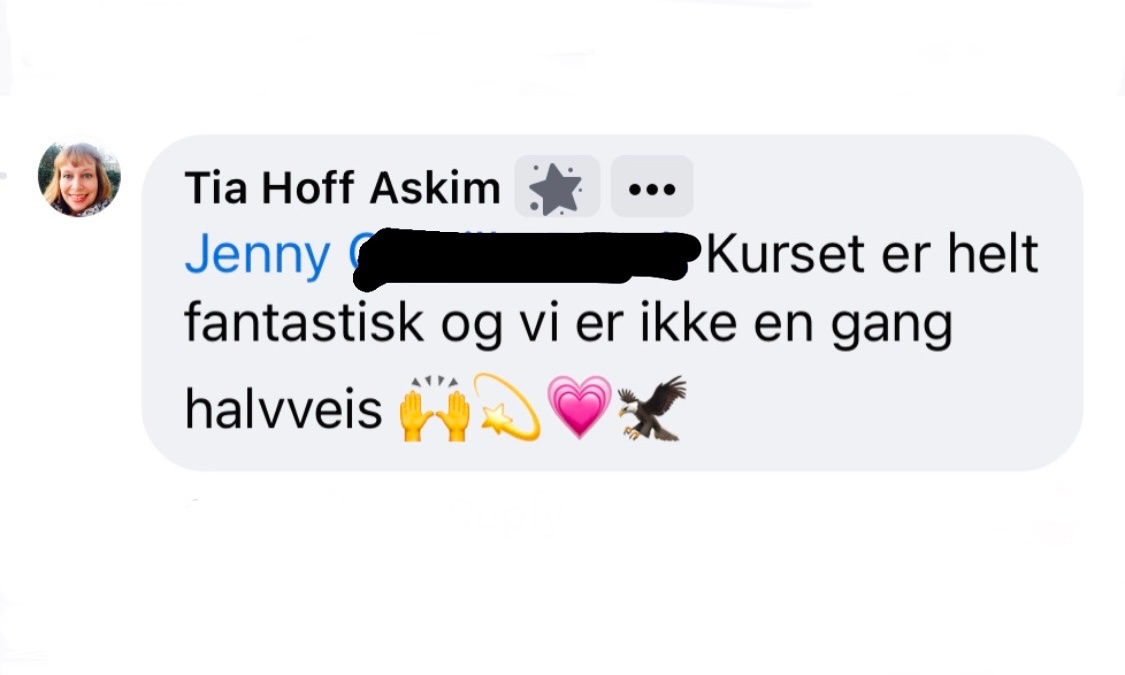Click the surname Askim in the header
The image size is (1125, 675).
(435, 189)
